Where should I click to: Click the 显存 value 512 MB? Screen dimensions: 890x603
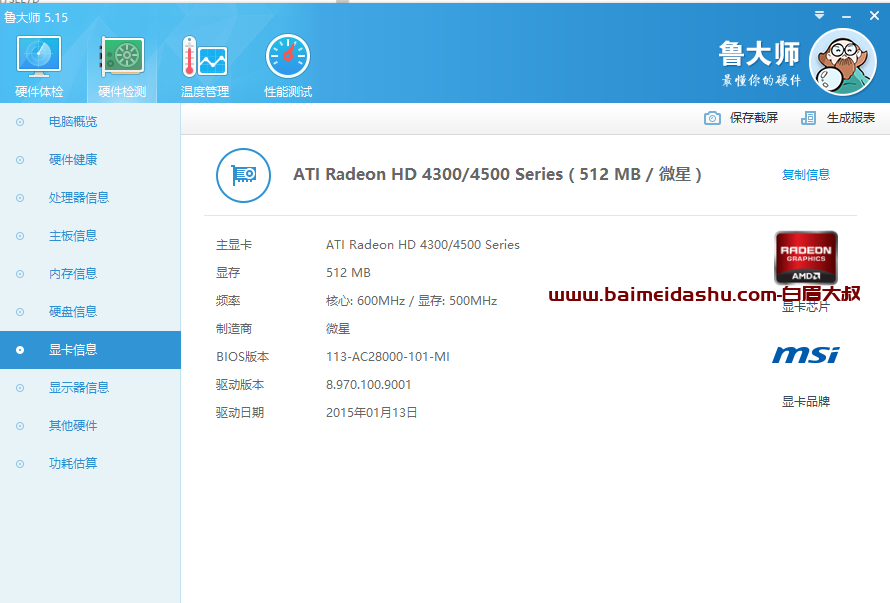(x=348, y=273)
